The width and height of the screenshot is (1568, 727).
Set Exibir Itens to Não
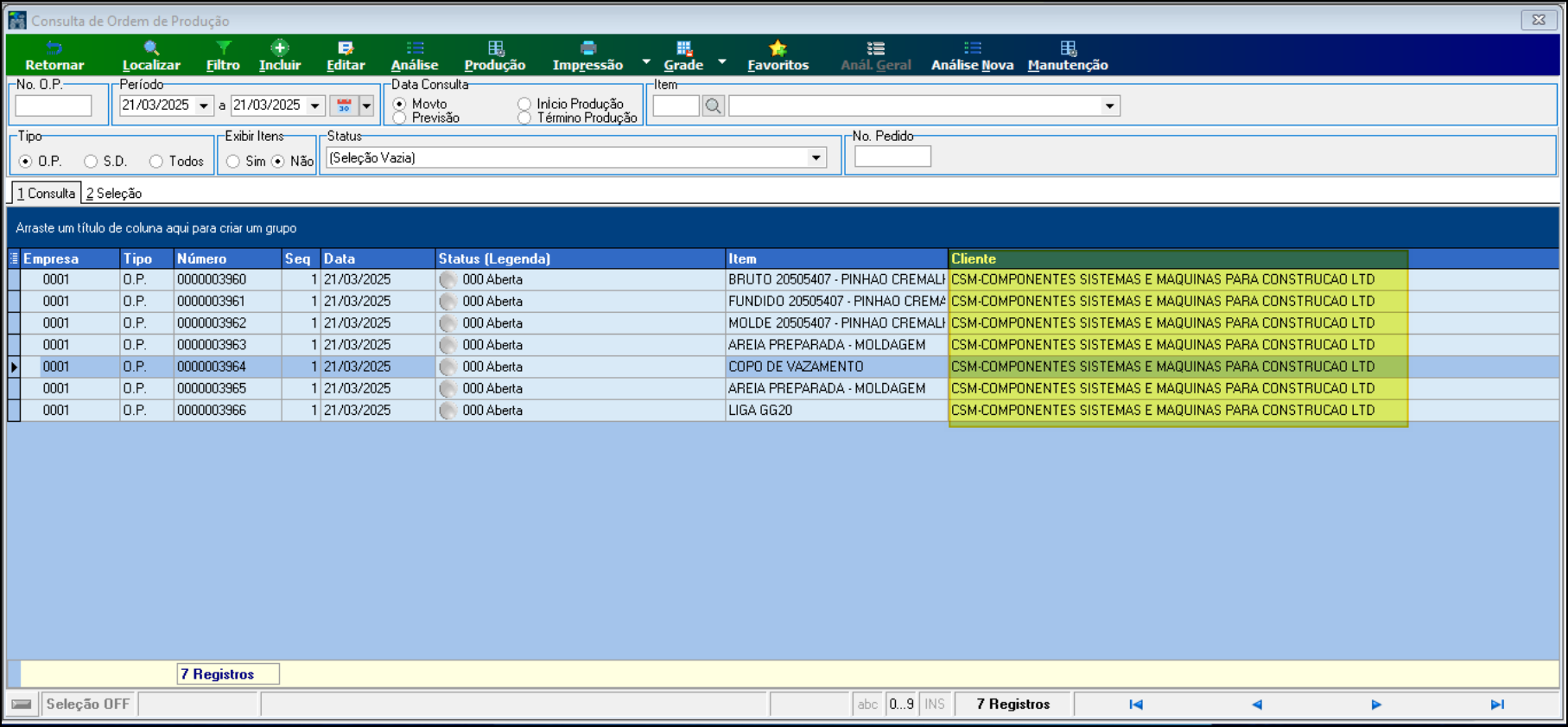[x=278, y=162]
